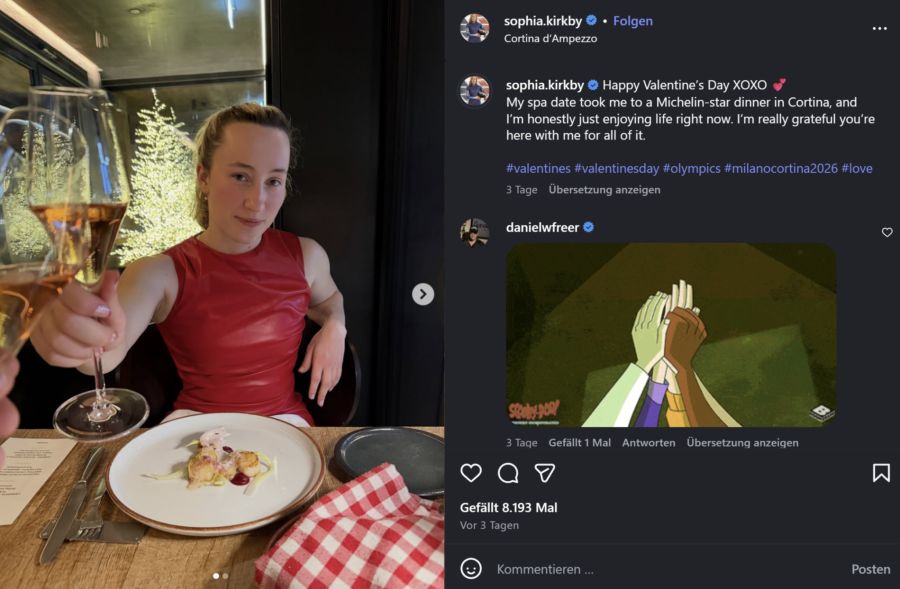Click Folgen to follow sophia.kirkby
900x589 pixels.
coord(632,20)
